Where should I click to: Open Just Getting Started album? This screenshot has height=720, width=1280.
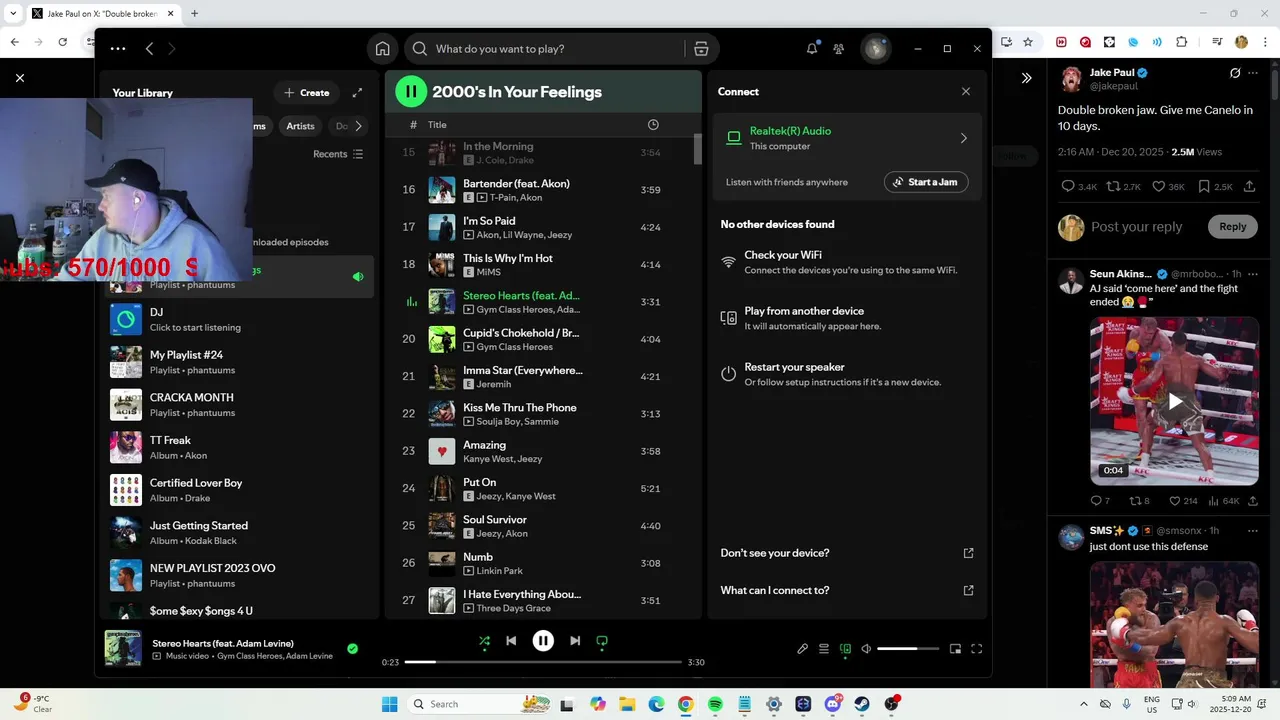(240, 532)
